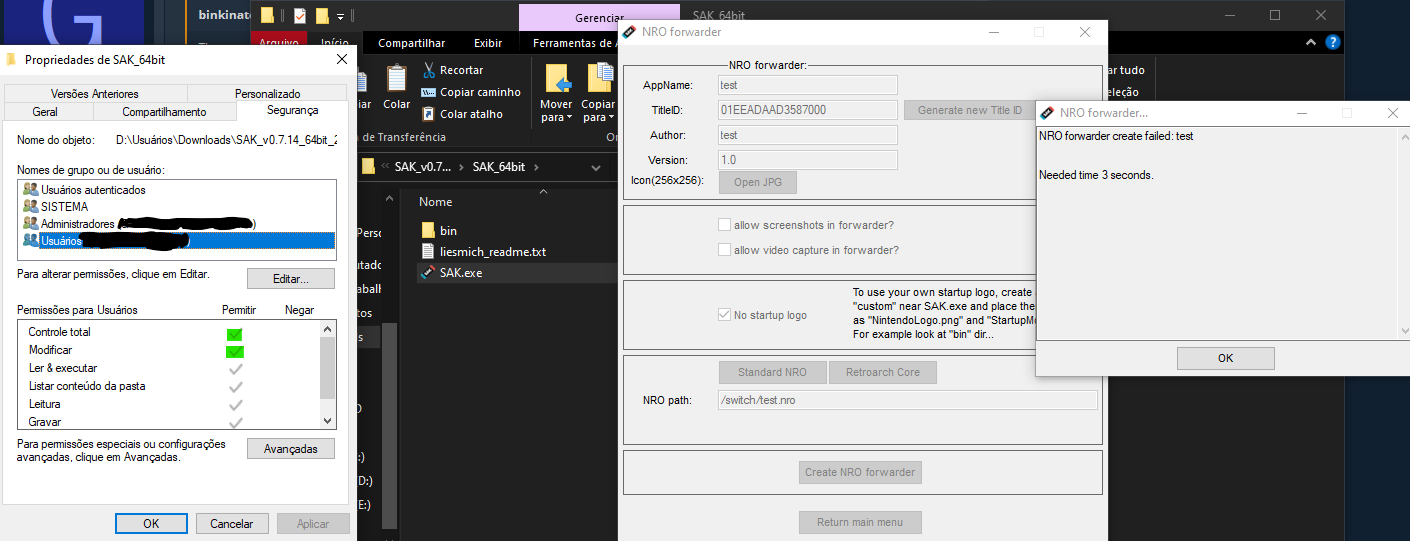Select the SAK.exe file icon

pos(428,273)
